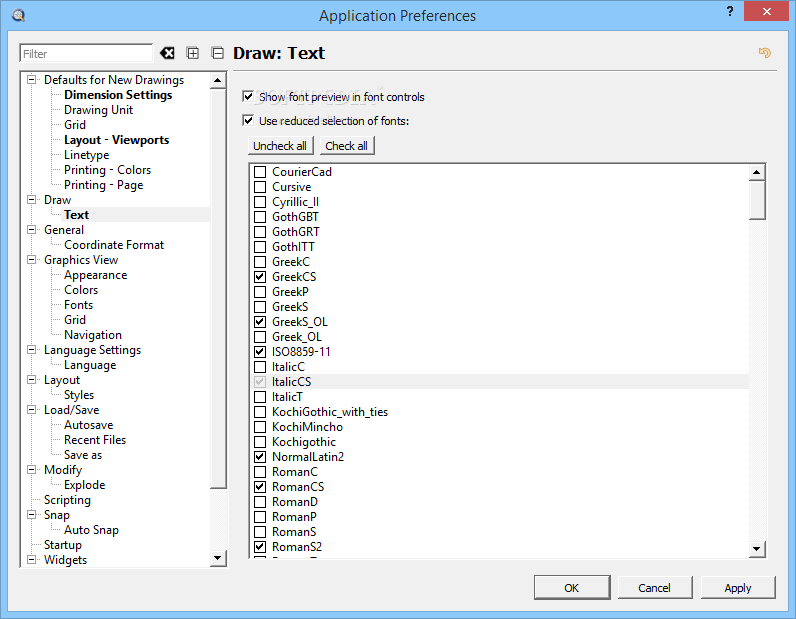Open Layout - Viewports settings

point(116,140)
